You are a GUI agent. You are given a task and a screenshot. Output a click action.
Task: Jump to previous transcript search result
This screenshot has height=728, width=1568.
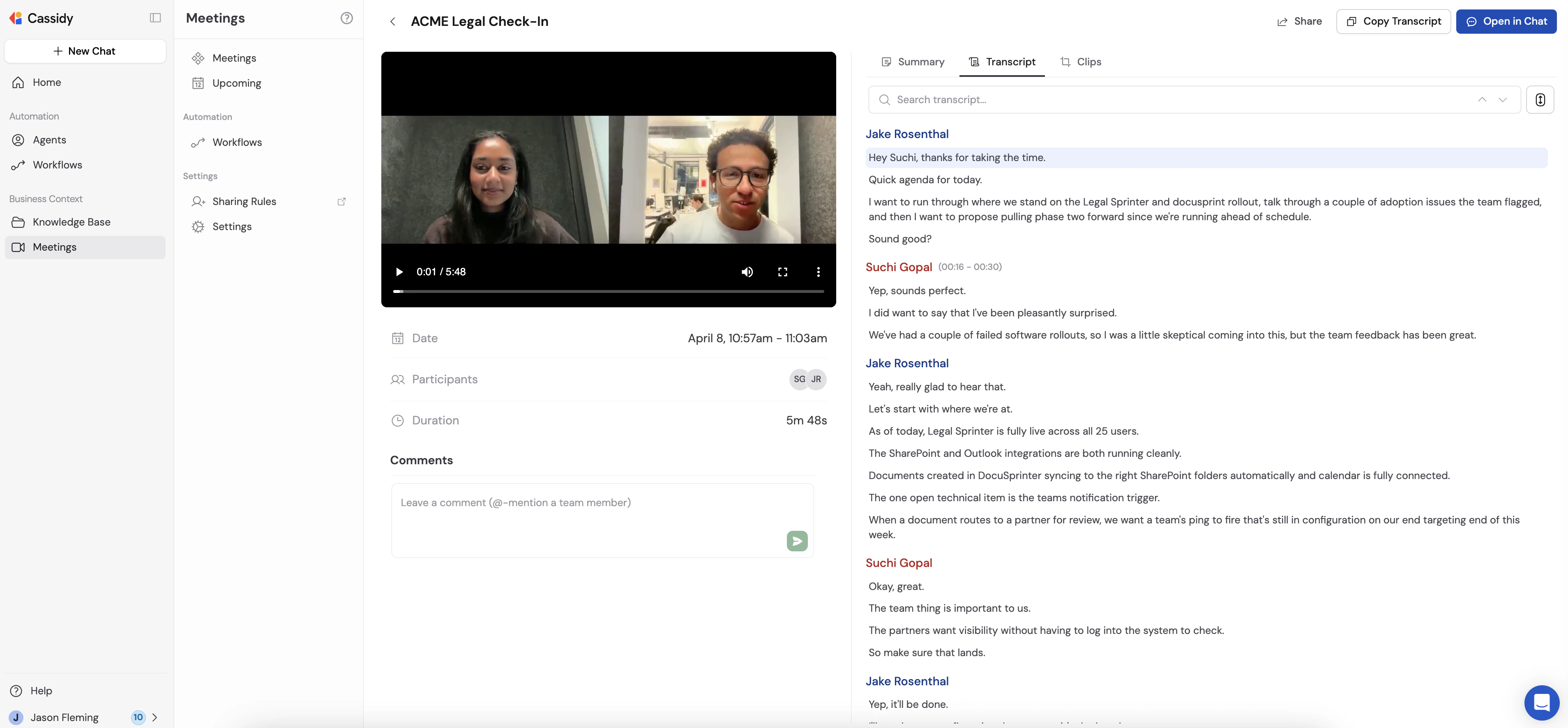1482,99
